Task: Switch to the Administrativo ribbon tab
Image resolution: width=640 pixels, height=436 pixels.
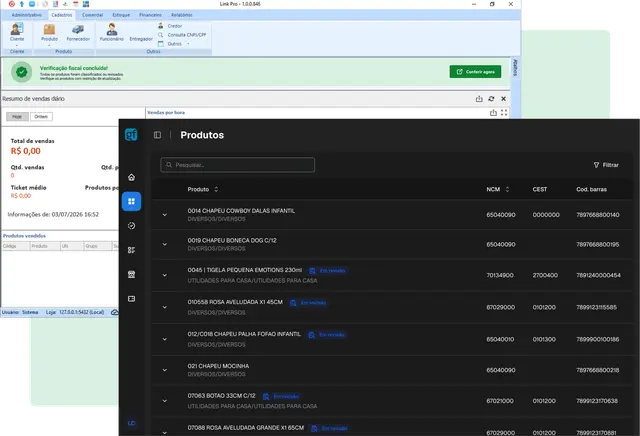Action: 27,15
